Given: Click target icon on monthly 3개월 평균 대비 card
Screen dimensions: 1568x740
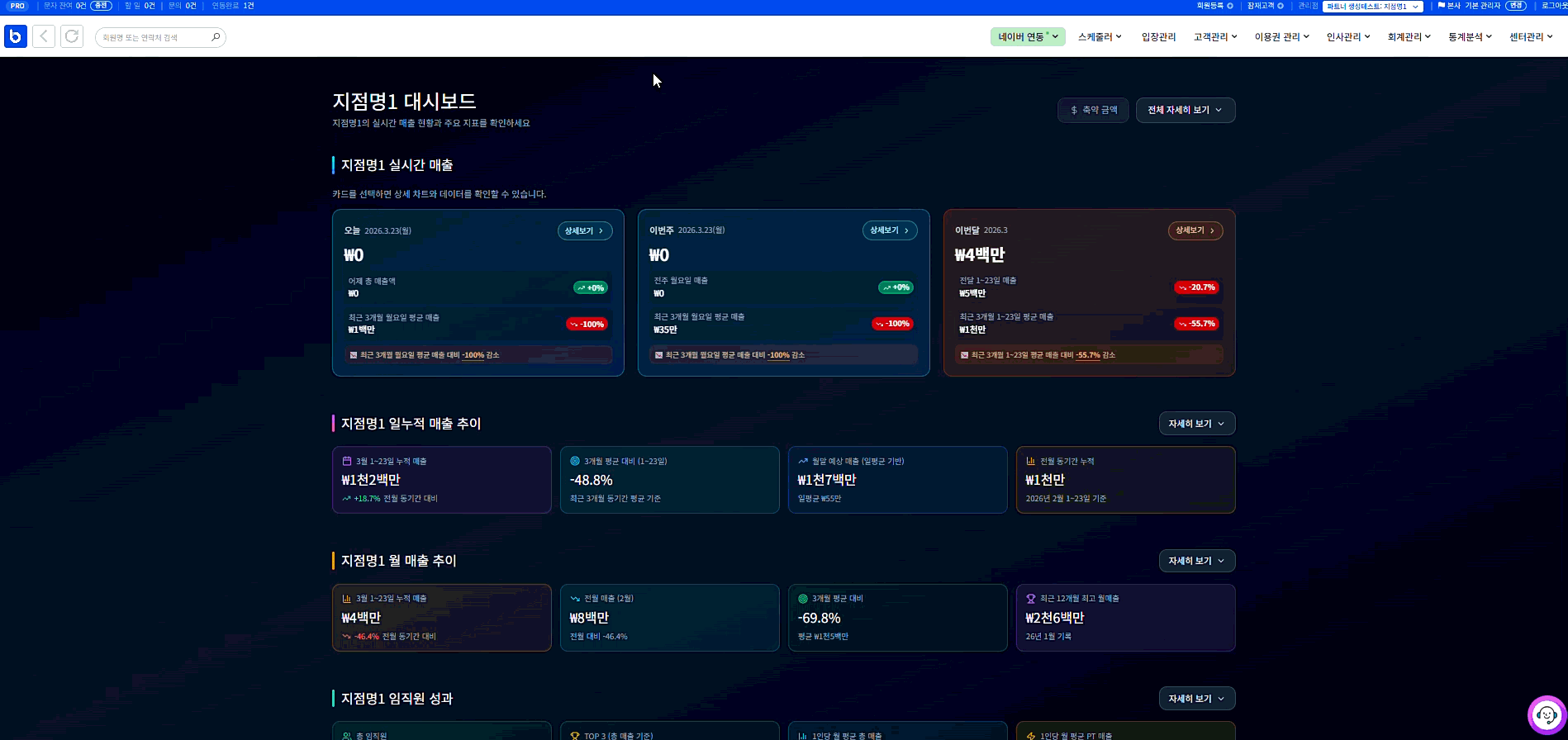Looking at the screenshot, I should [x=803, y=598].
